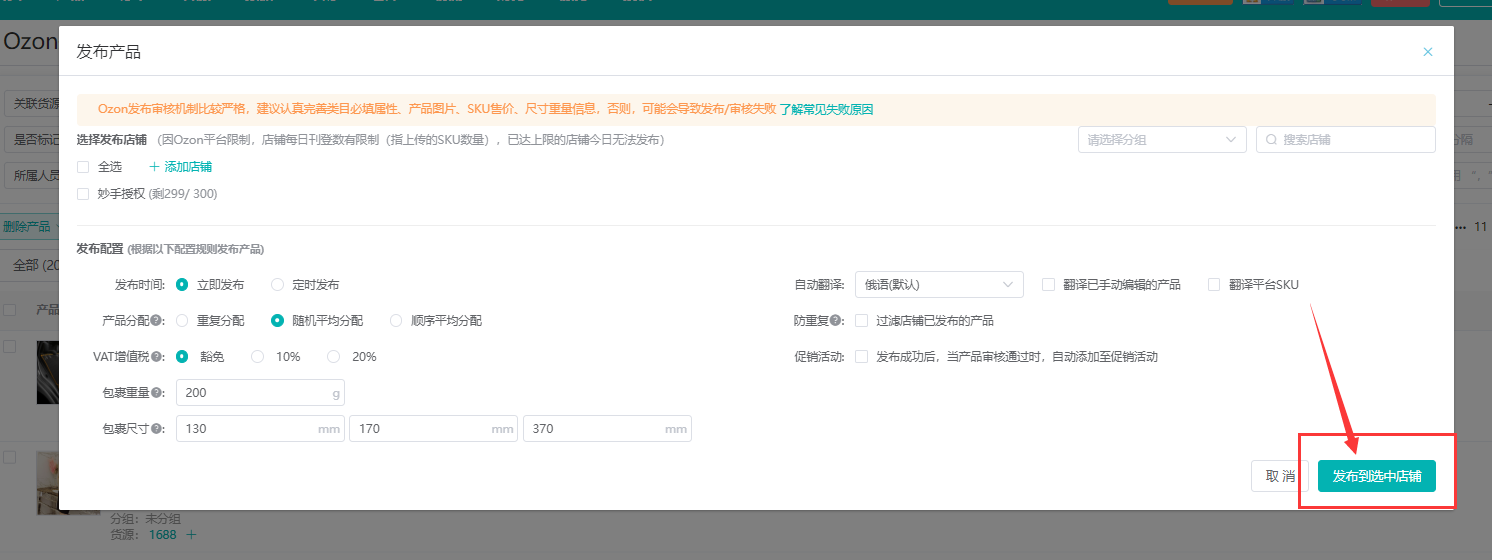Enable 过滤店铺已发布的产品 checkbox
This screenshot has height=560, width=1492.
pos(861,321)
